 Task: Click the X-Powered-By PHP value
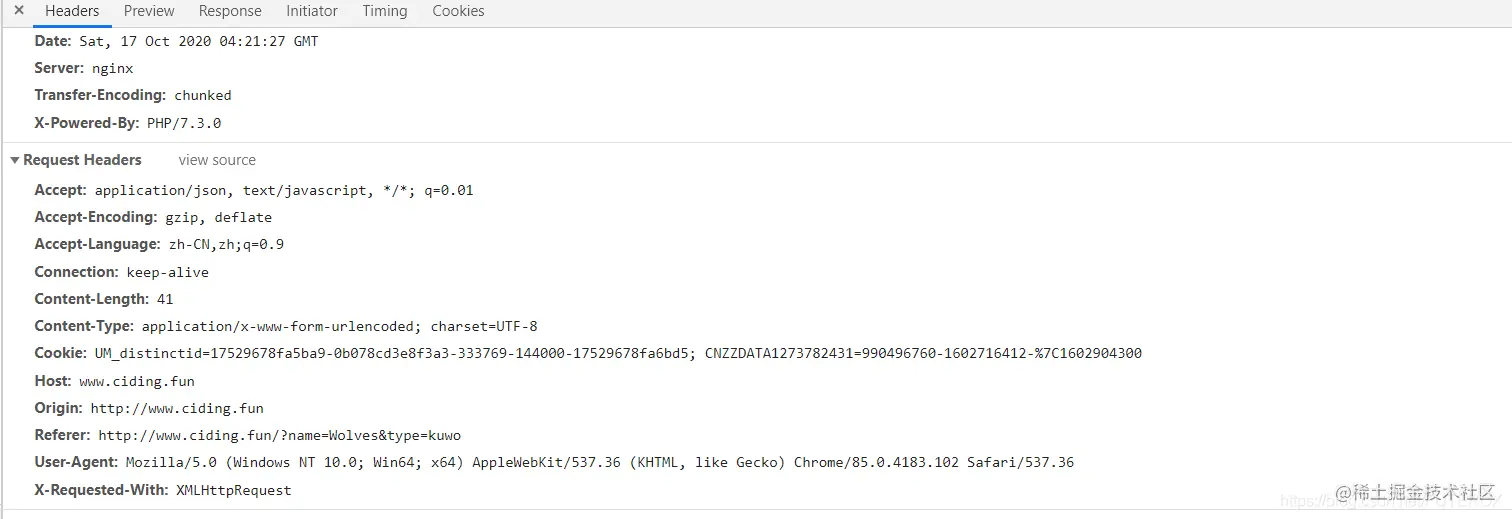[x=184, y=123]
